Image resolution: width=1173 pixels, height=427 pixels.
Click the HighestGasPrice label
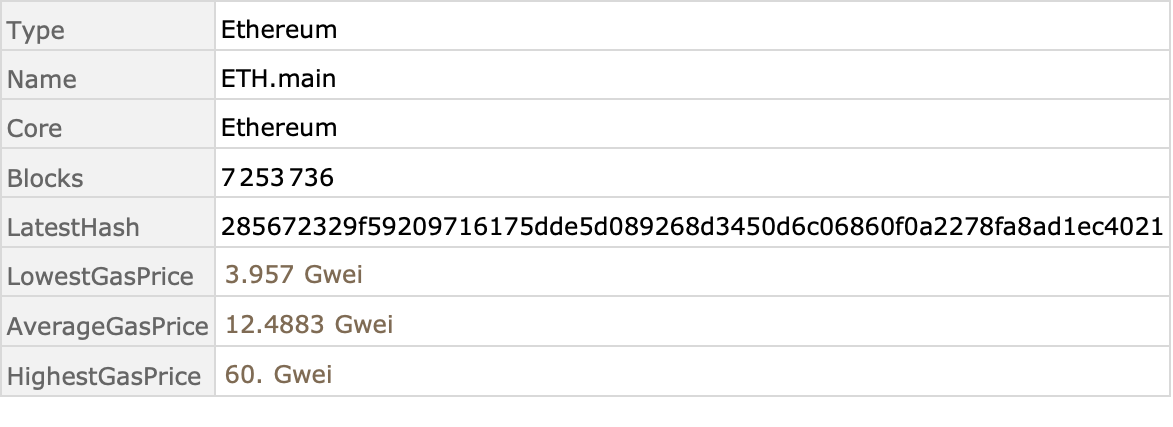(x=104, y=376)
